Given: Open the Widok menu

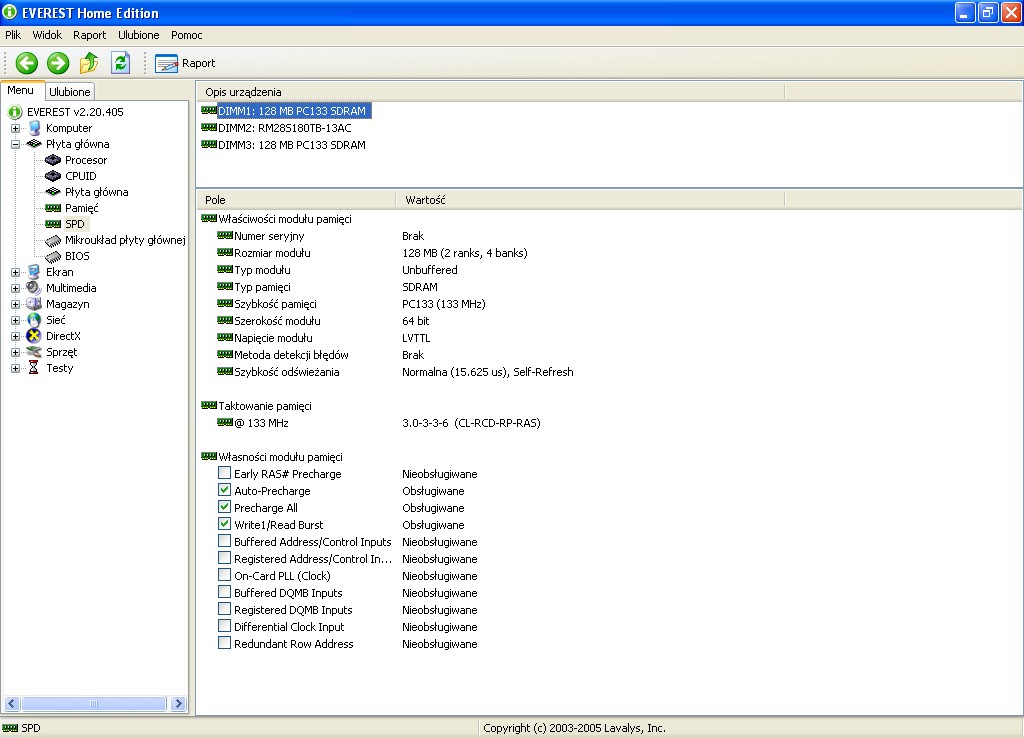Looking at the screenshot, I should (47, 35).
